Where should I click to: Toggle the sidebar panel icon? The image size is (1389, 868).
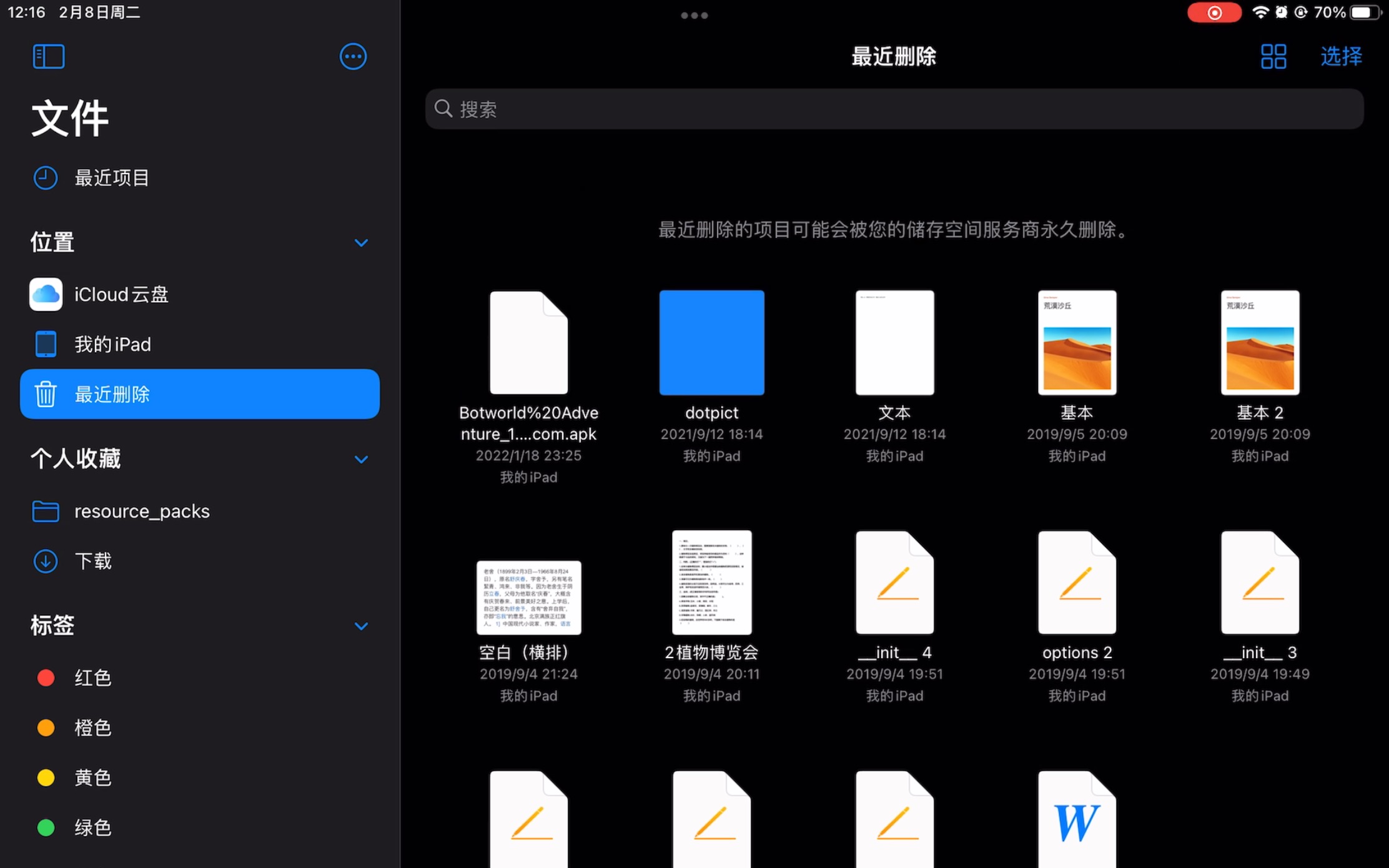[x=48, y=56]
